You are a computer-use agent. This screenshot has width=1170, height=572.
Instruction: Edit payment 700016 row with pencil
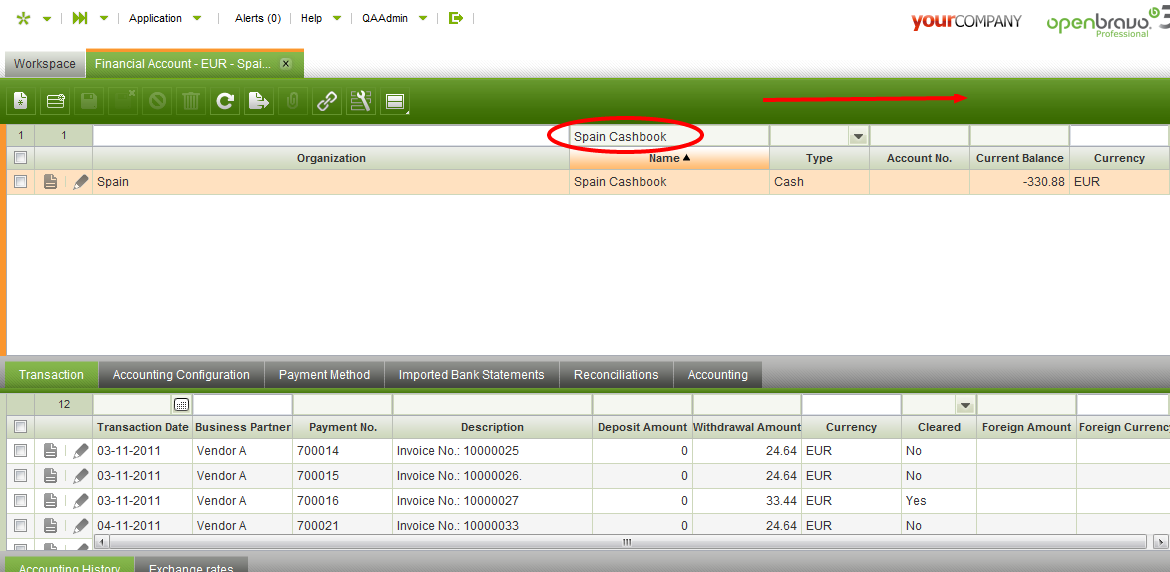pyautogui.click(x=81, y=500)
